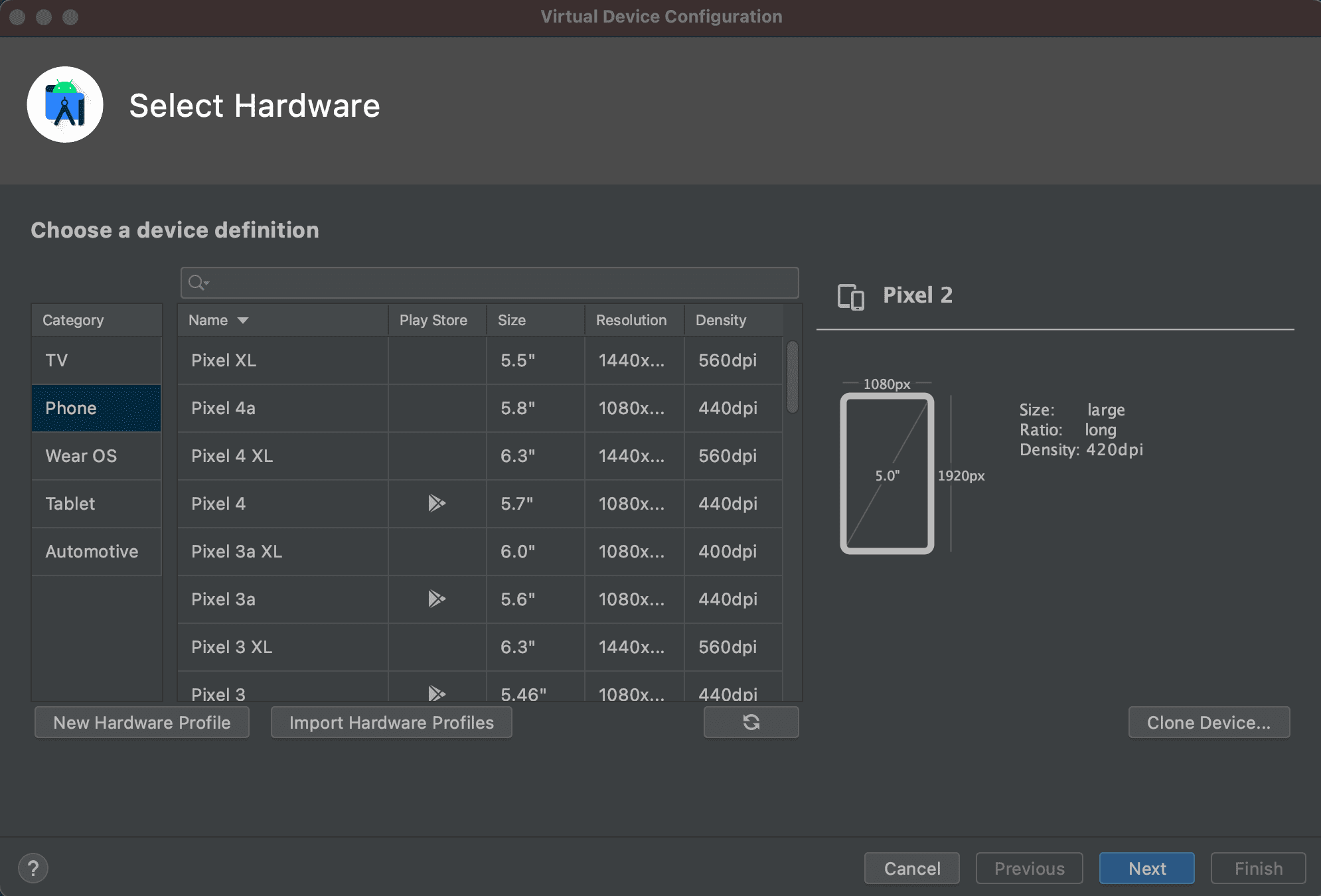Toggle Name column sort arrow

click(243, 321)
